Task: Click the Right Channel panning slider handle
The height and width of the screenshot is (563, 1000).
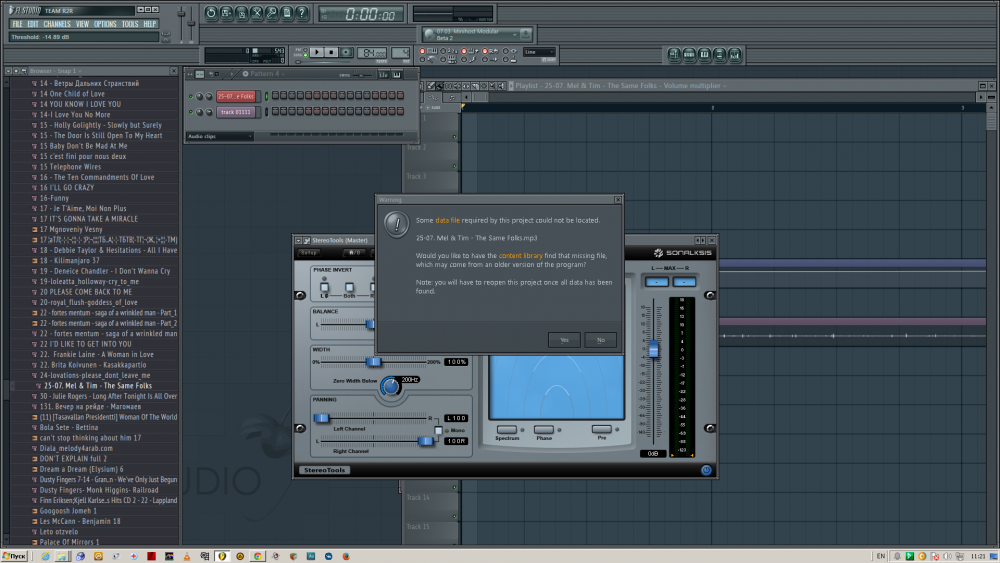Action: [x=425, y=441]
